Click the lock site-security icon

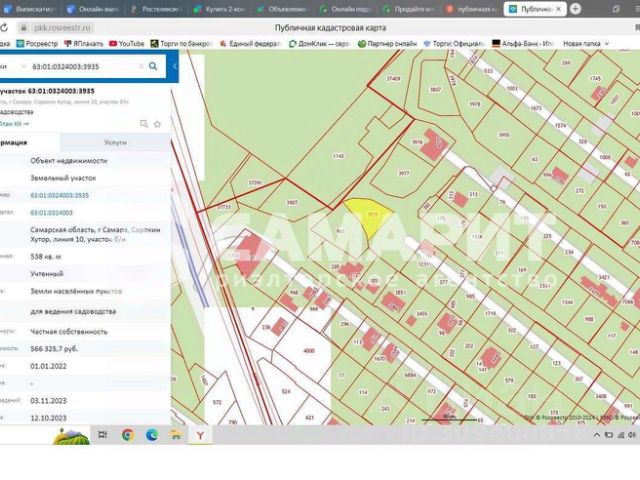coord(24,28)
